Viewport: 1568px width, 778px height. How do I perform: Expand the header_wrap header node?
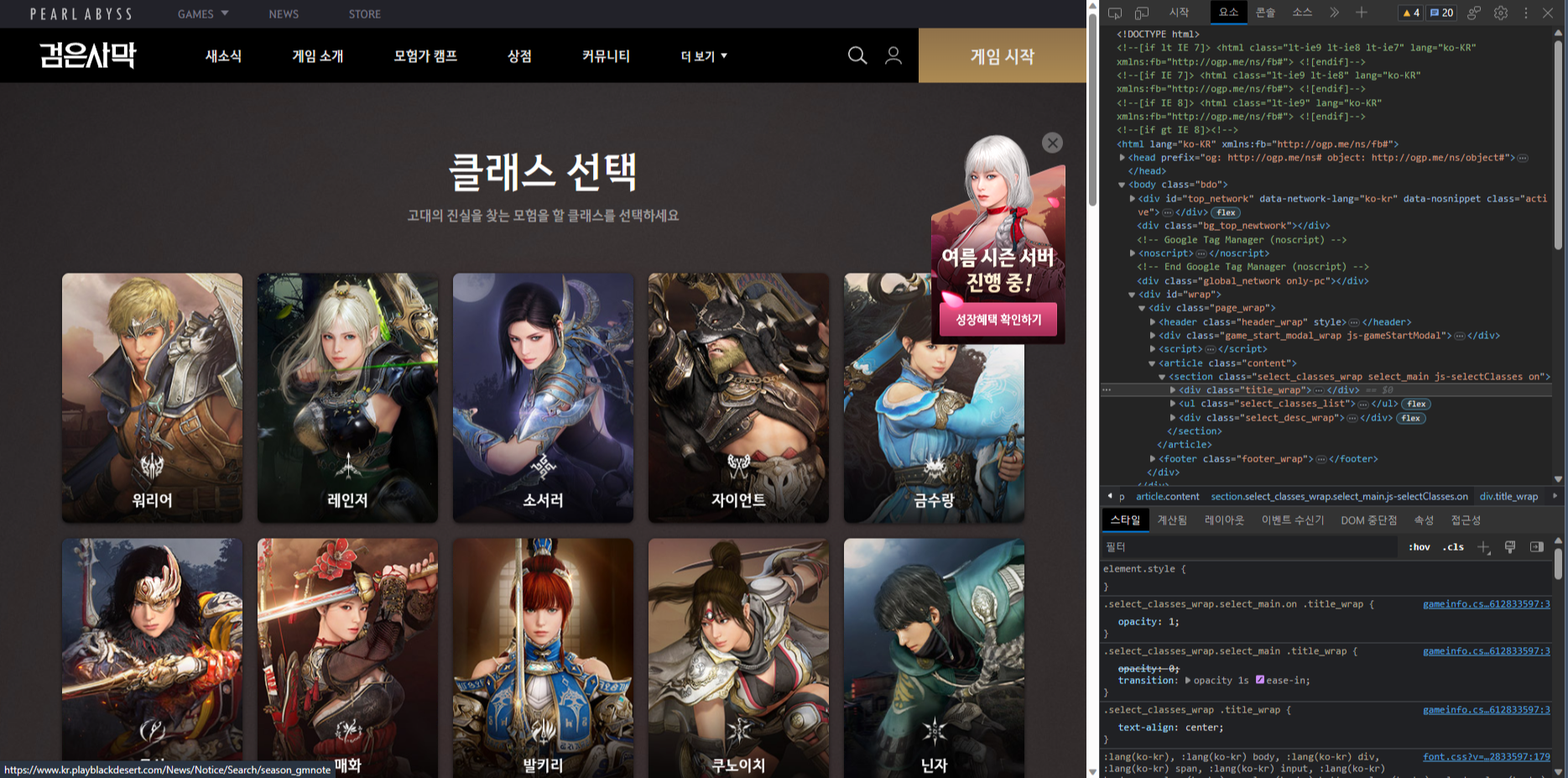[x=1152, y=322]
